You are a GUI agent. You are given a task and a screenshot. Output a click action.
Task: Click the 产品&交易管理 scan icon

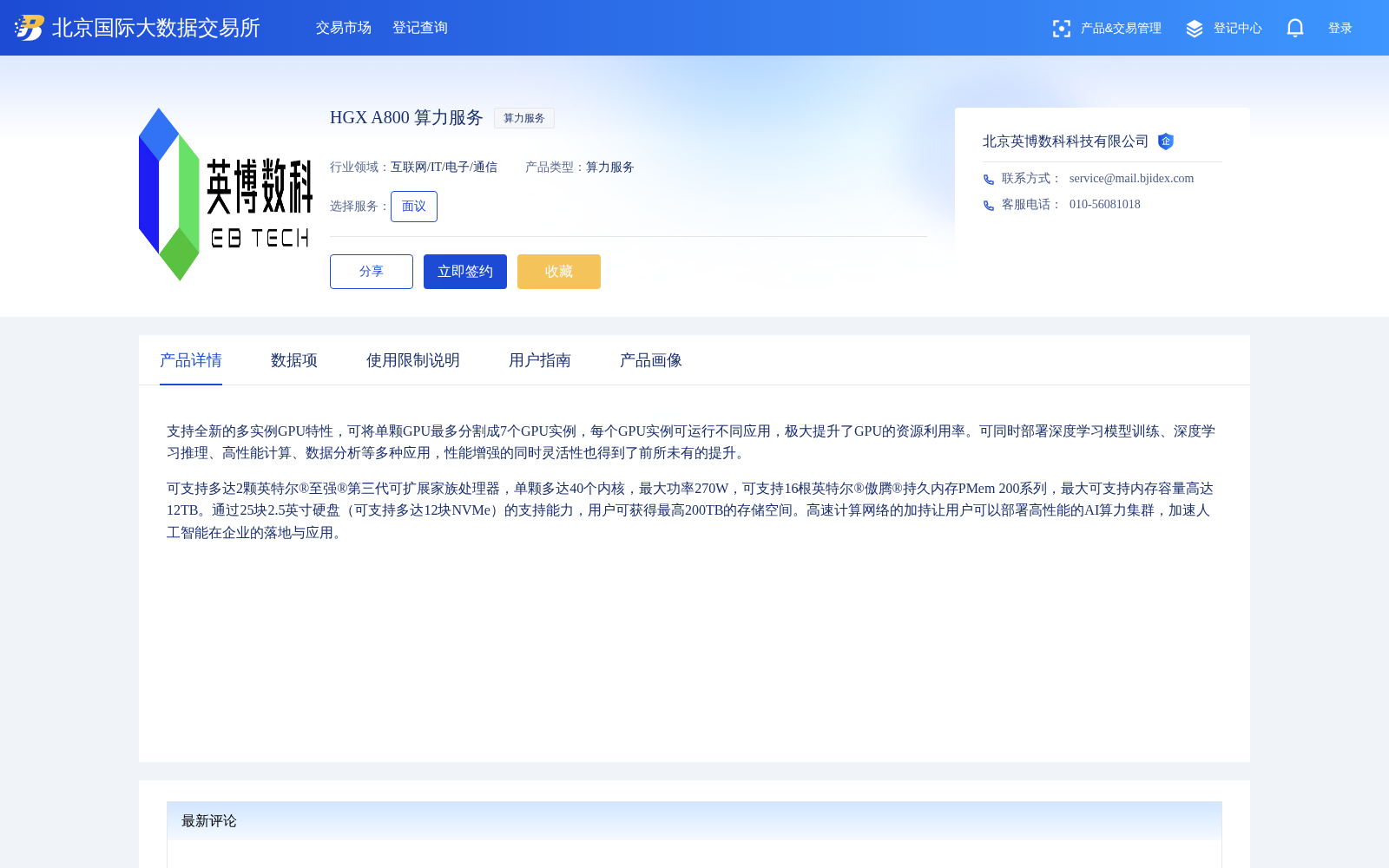tap(1062, 29)
